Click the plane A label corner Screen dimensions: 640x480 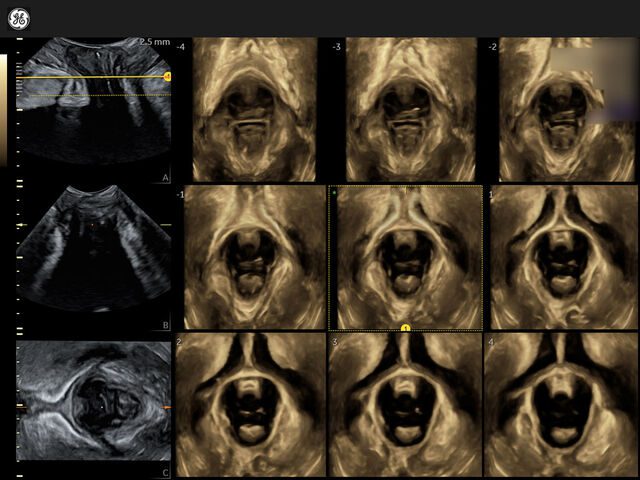click(164, 177)
